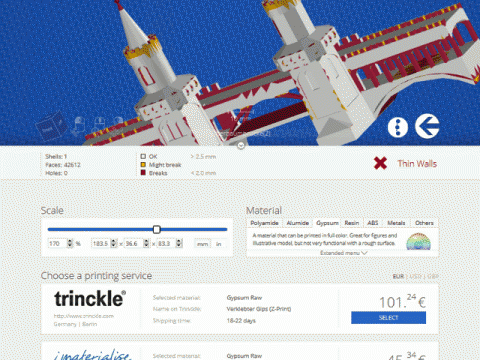Click the stepper beside the 170 percent field

(70, 244)
